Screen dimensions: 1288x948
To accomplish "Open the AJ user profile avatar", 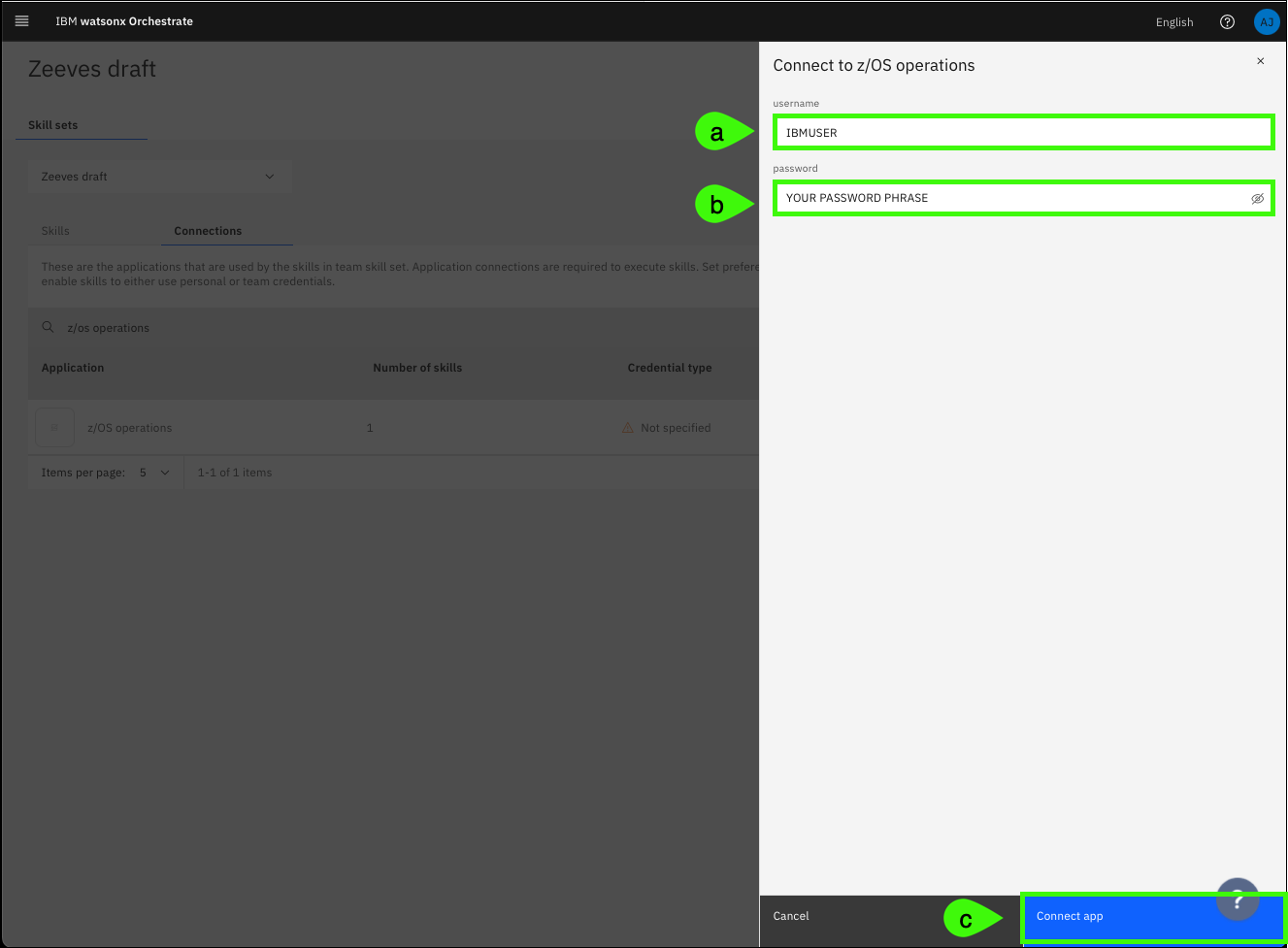I will [1266, 22].
